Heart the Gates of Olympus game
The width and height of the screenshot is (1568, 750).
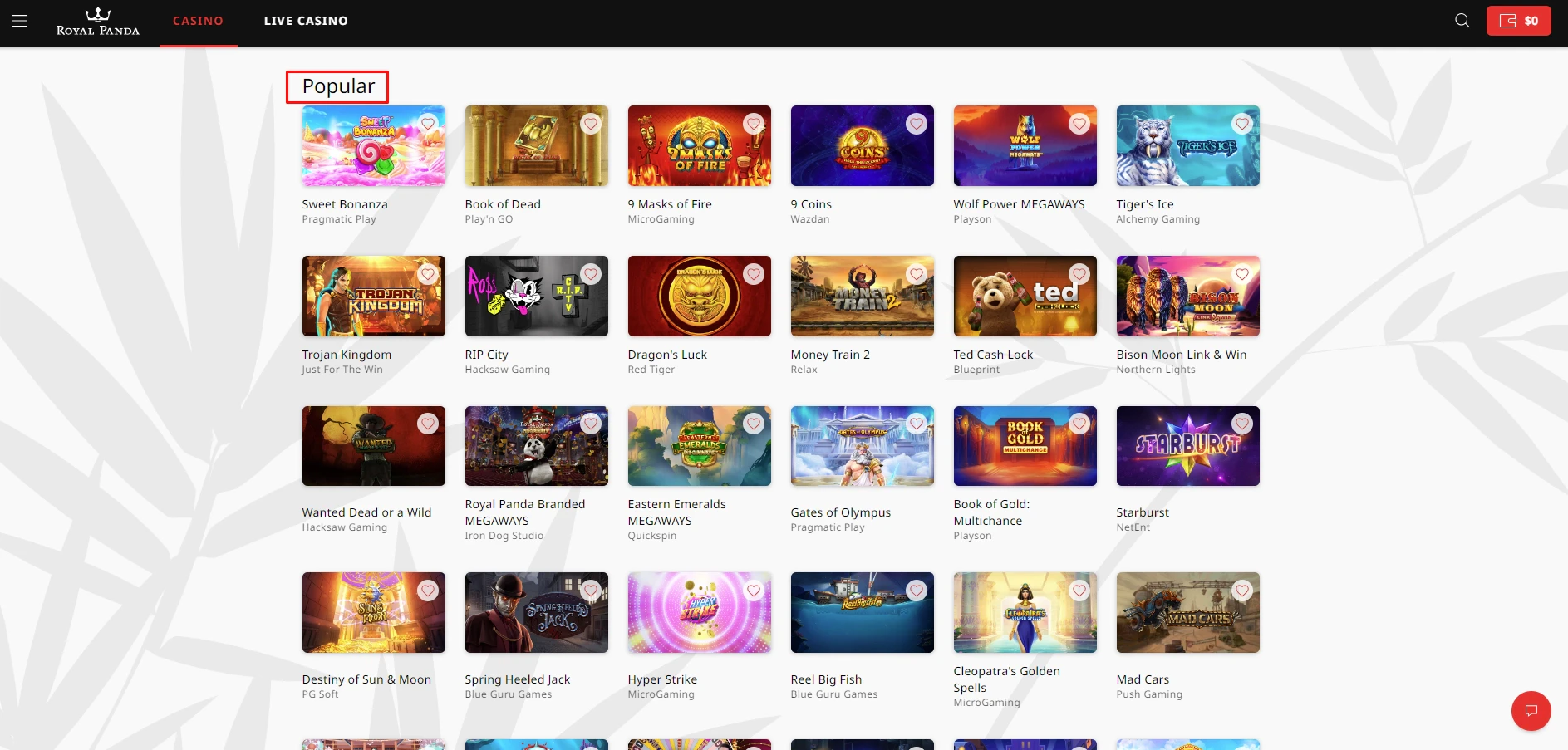pos(917,424)
